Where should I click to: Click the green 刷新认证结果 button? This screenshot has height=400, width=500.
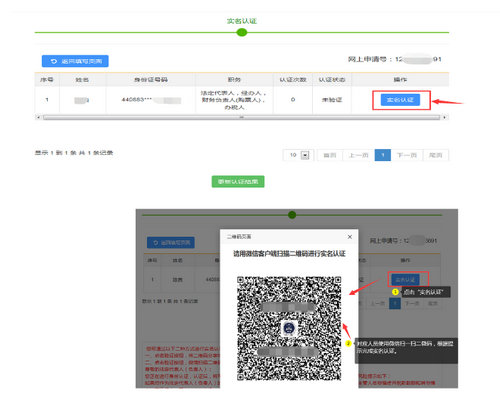pos(238,181)
